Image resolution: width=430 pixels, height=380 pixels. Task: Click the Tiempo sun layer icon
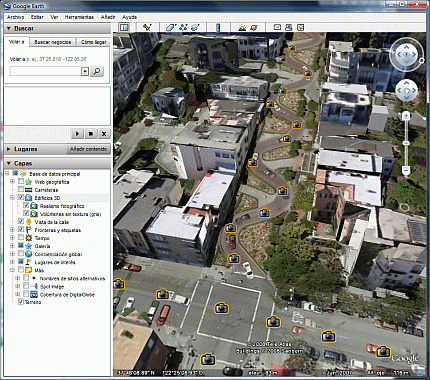29,238
